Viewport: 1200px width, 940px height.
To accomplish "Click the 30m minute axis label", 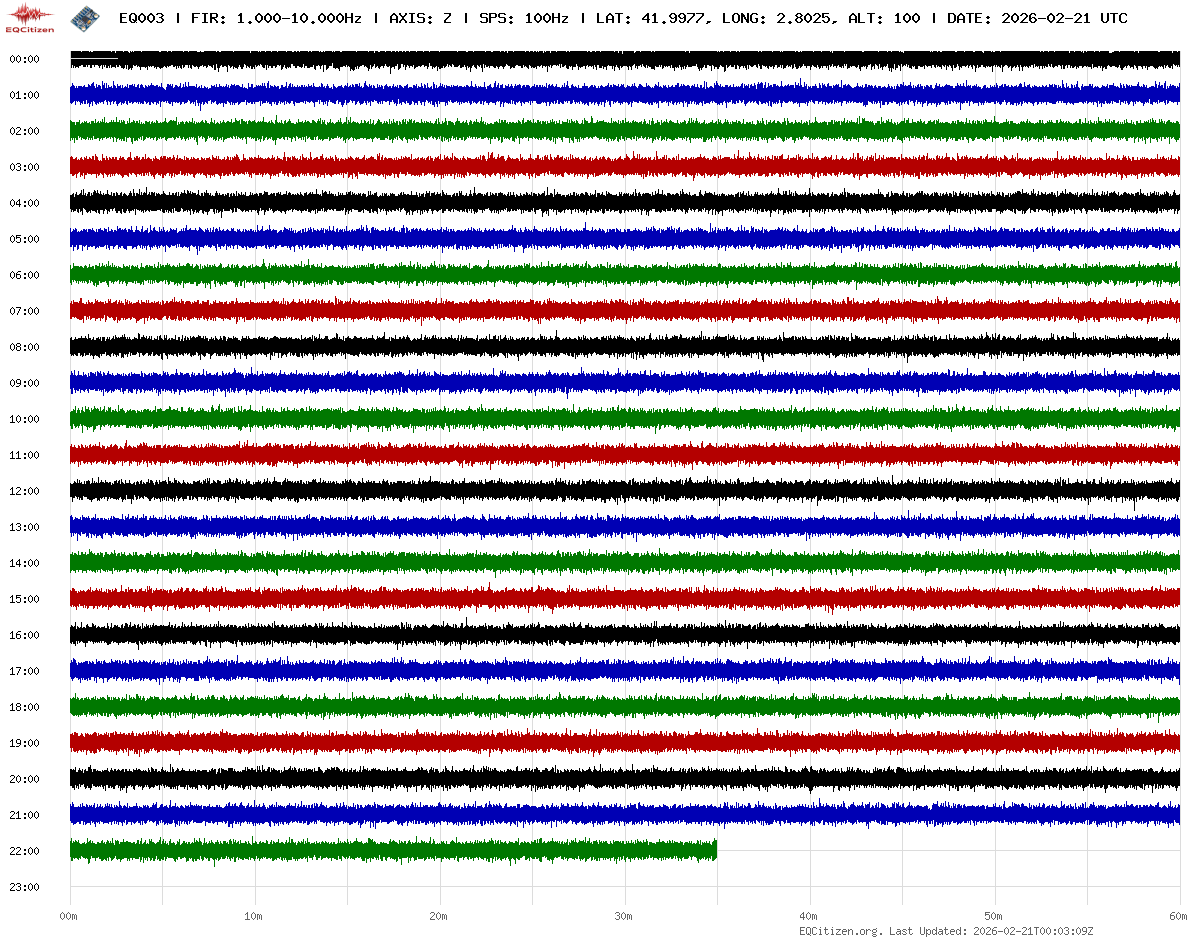I will pyautogui.click(x=623, y=916).
